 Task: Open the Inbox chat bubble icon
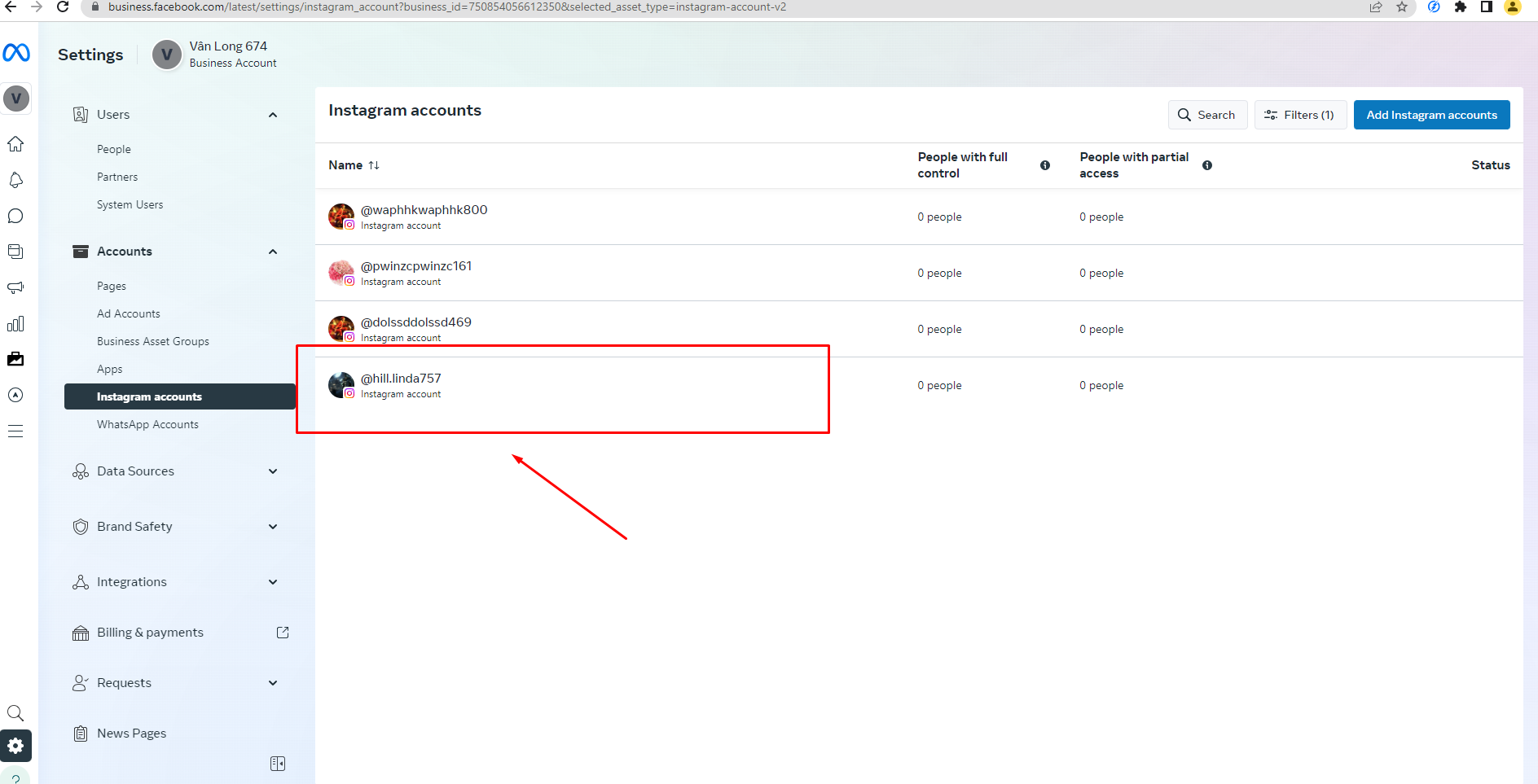(15, 216)
